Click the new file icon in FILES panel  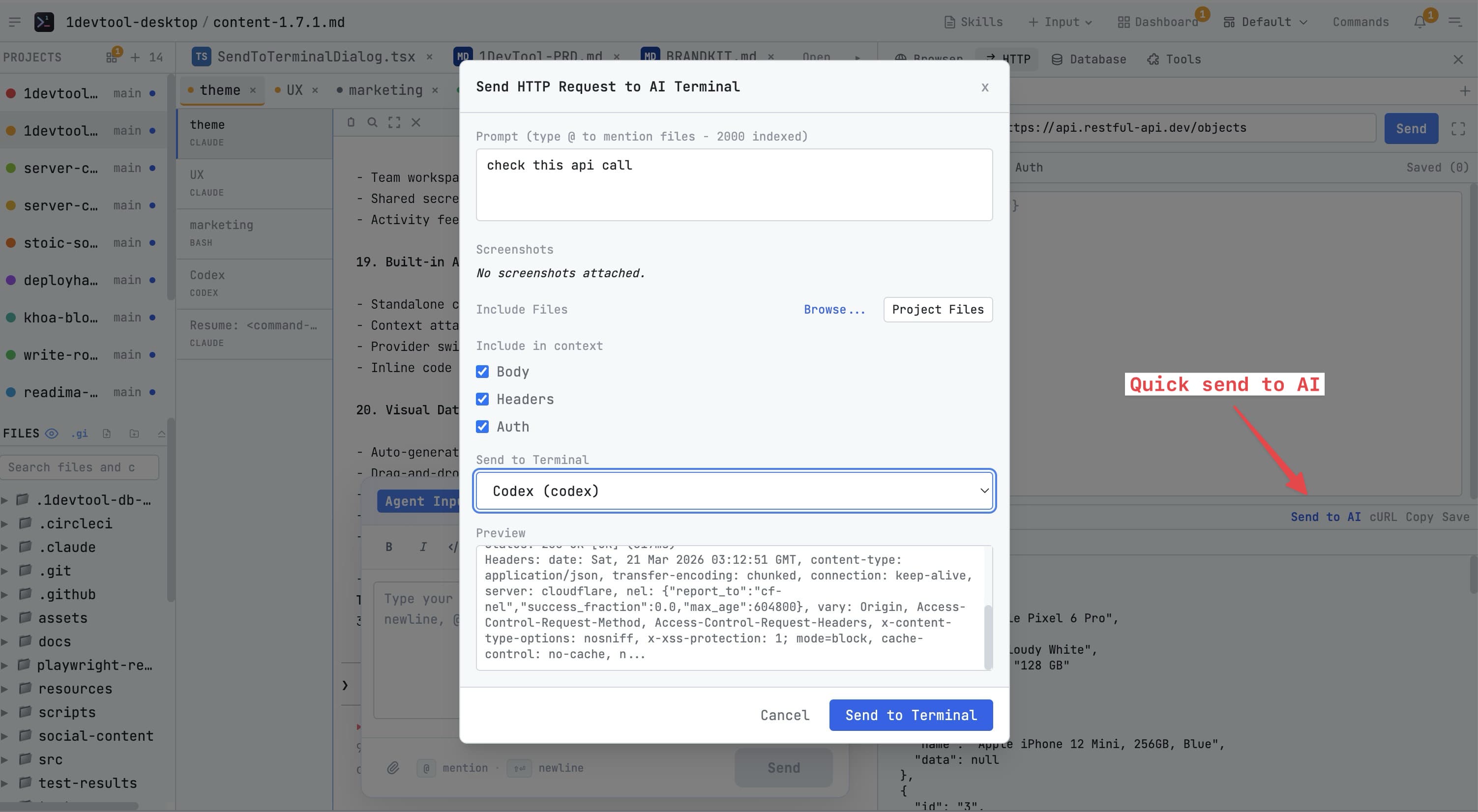pyautogui.click(x=107, y=434)
